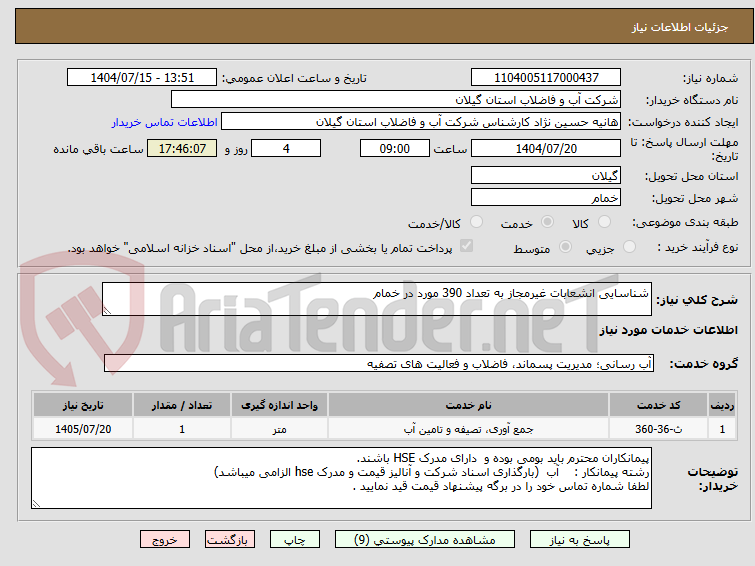Click the بازگشت back button
The height and width of the screenshot is (566, 755).
coord(230,540)
